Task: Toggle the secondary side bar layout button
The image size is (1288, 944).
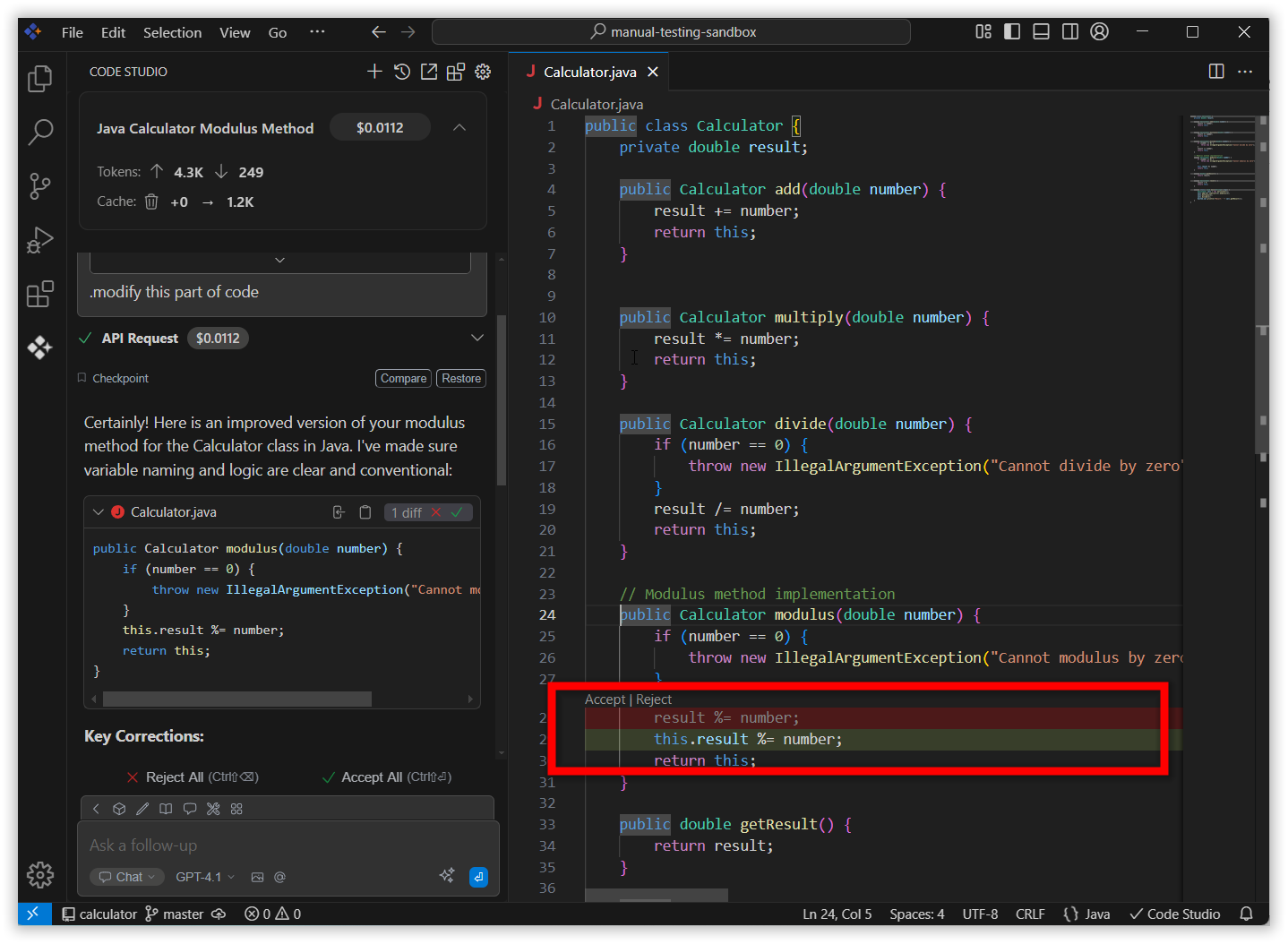Action: click(x=1070, y=31)
